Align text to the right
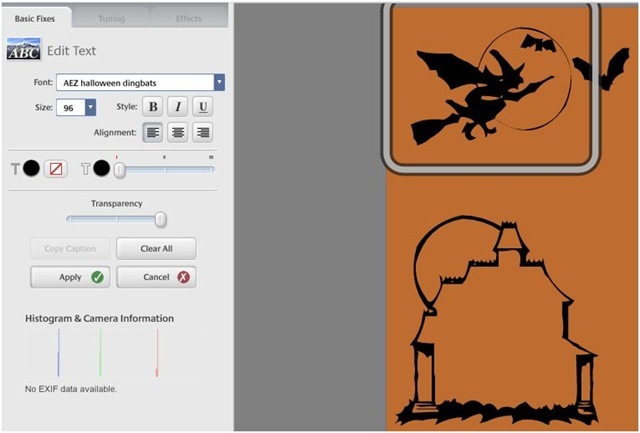 click(203, 132)
